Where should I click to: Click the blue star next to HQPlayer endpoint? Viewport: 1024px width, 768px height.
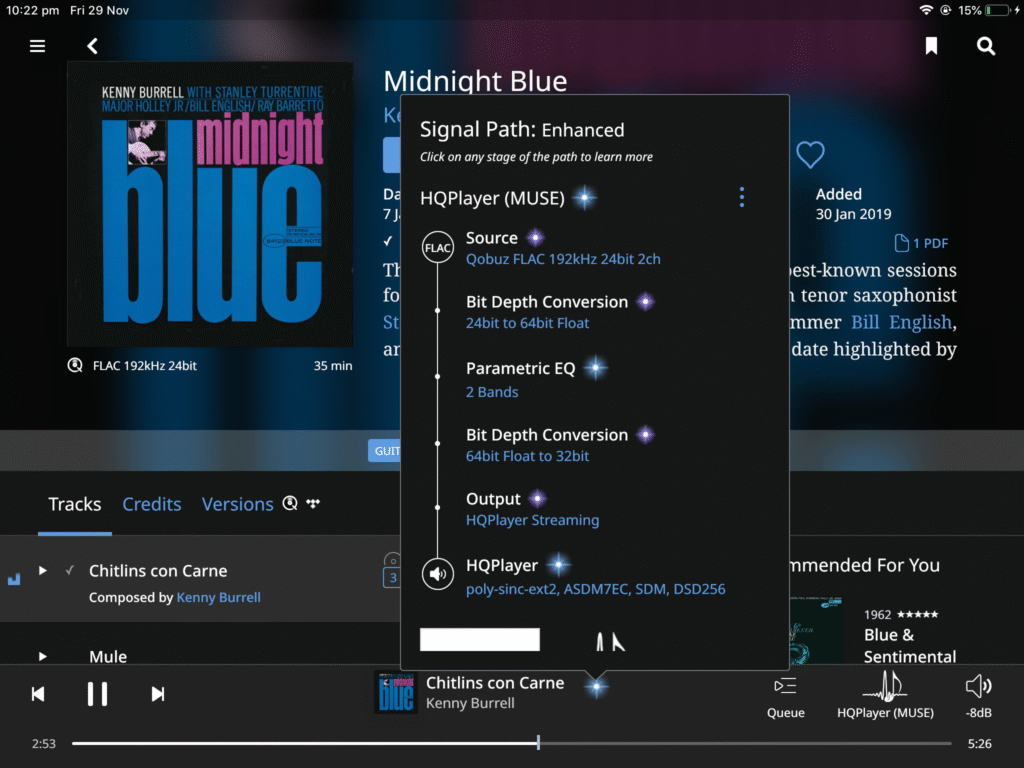pos(558,565)
